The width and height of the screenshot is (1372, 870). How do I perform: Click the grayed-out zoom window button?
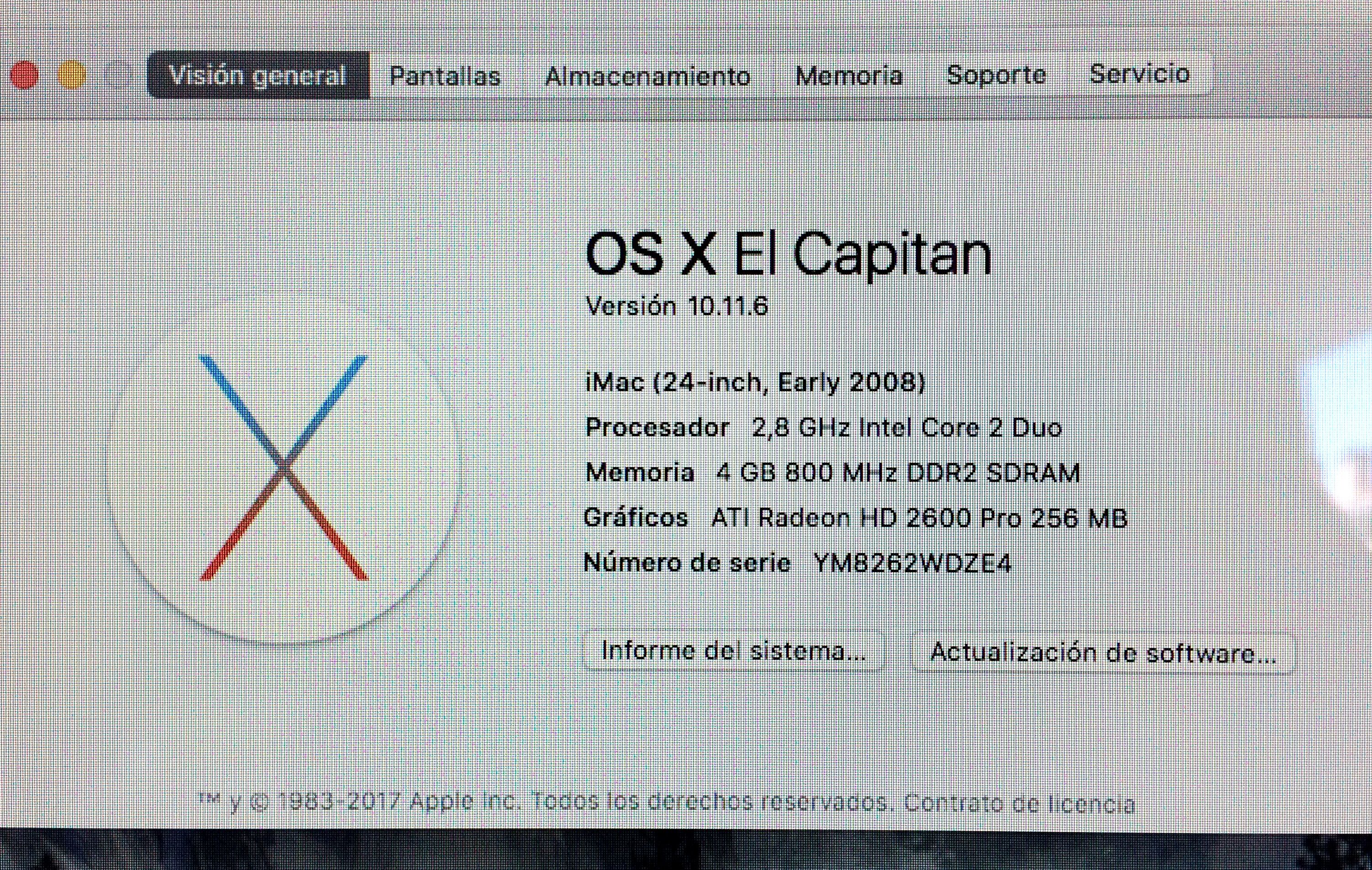pos(120,74)
